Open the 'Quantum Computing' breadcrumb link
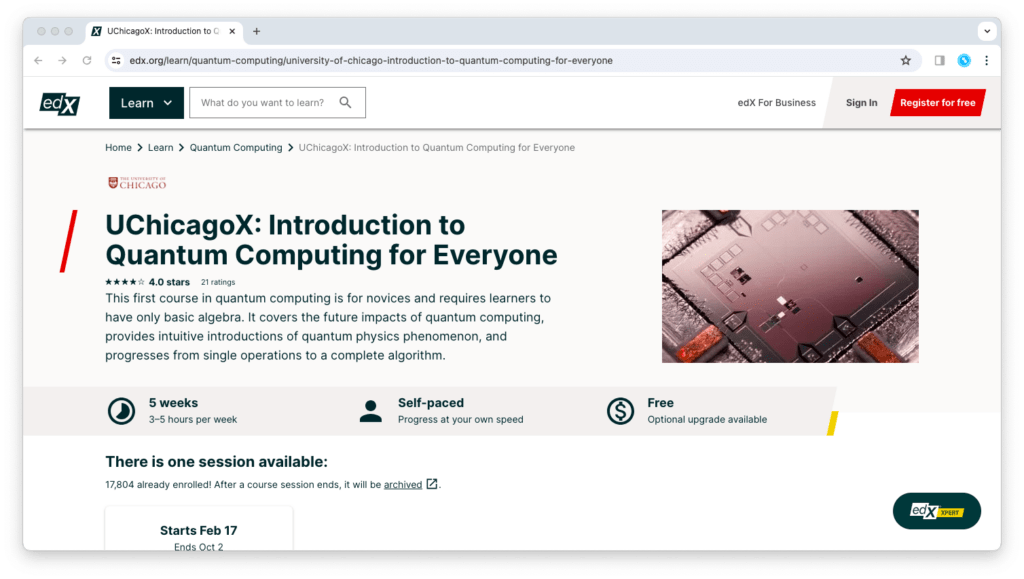The image size is (1024, 579). 236,147
